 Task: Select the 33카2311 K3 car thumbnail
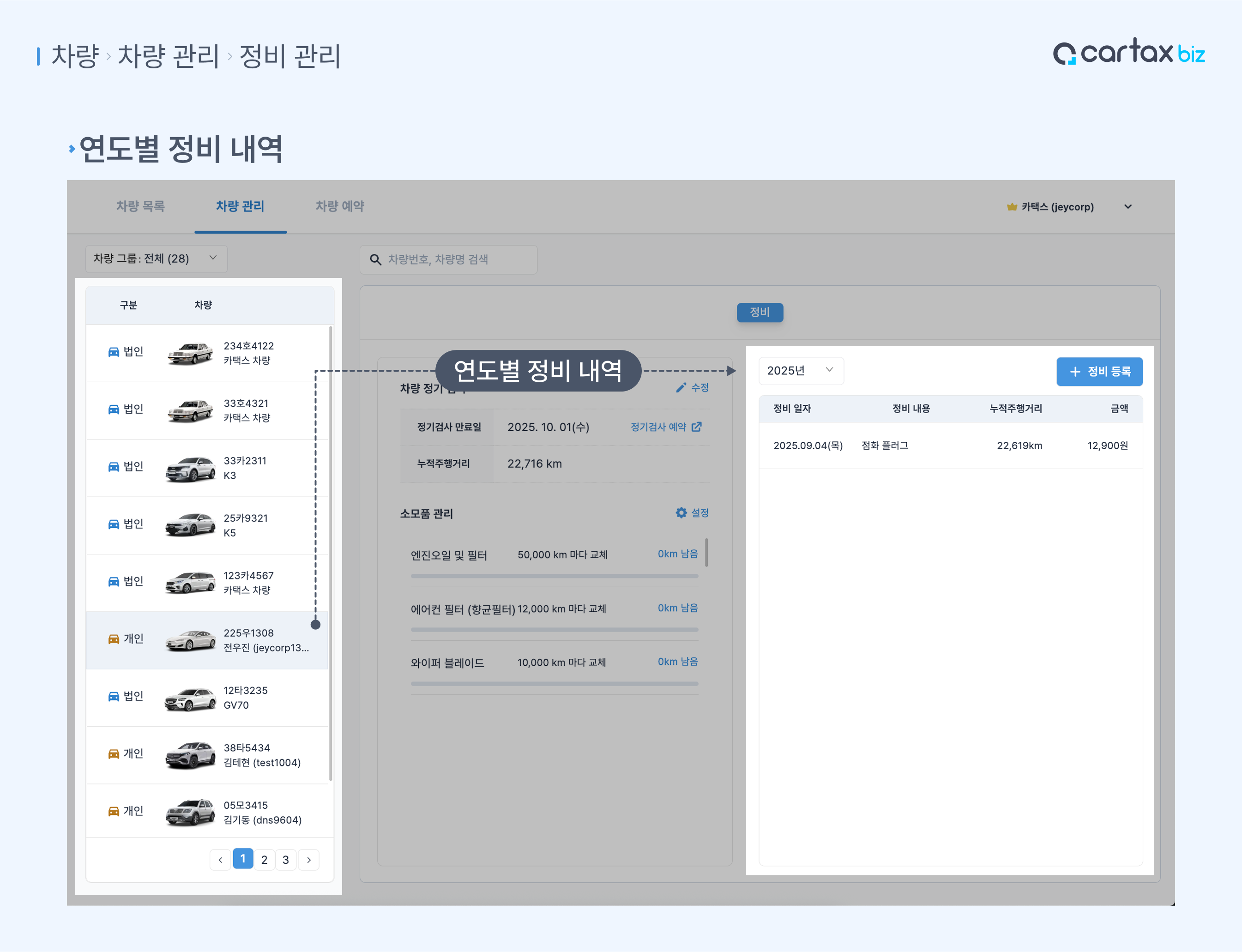(x=190, y=468)
